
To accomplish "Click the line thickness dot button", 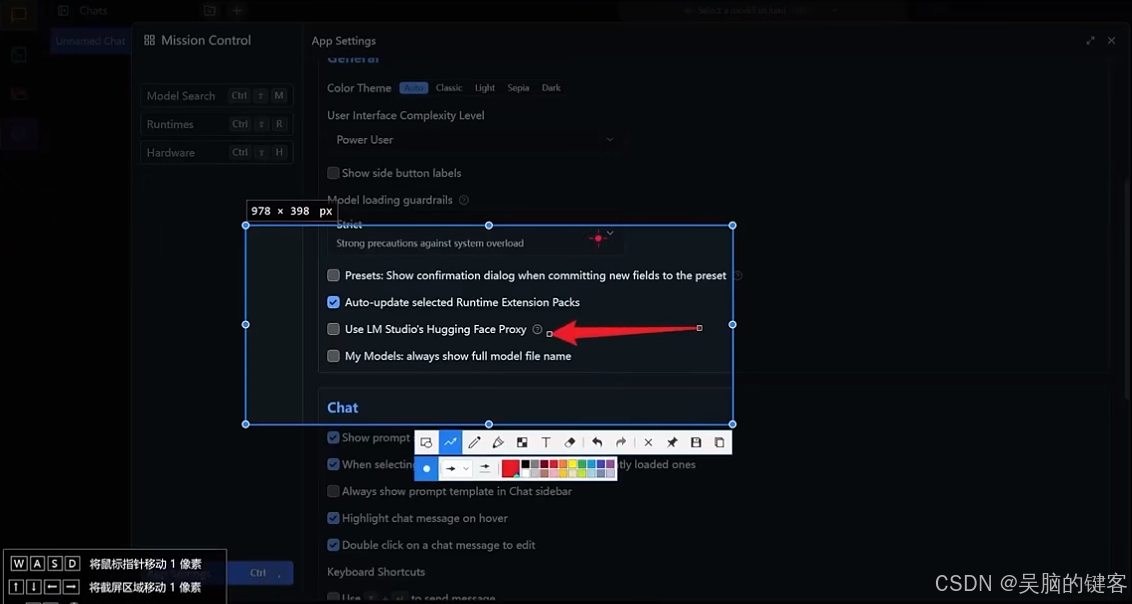I will coord(427,468).
